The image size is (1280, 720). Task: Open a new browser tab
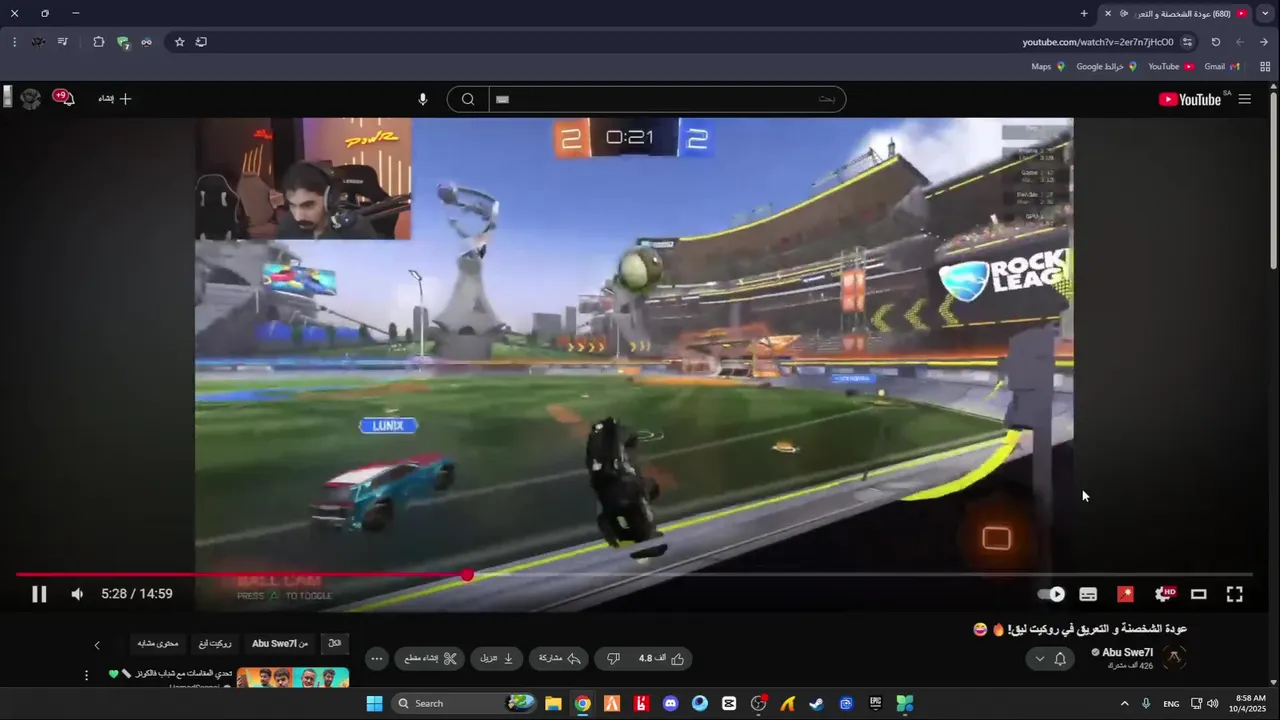point(1084,13)
